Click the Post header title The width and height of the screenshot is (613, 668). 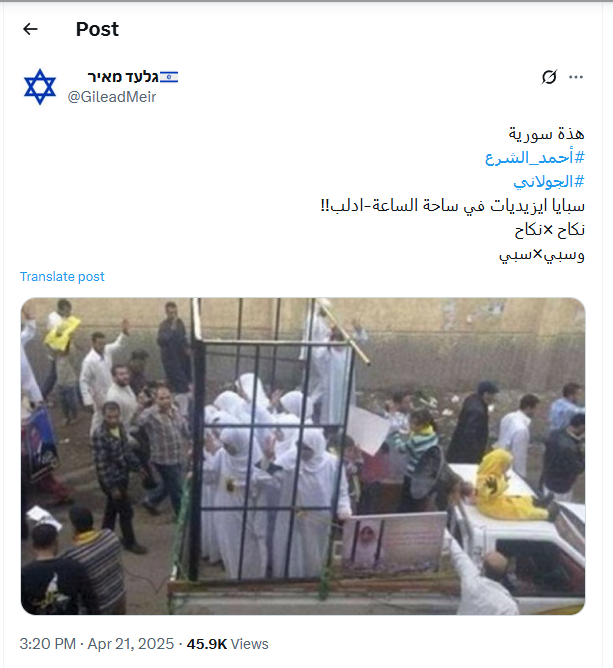click(97, 29)
